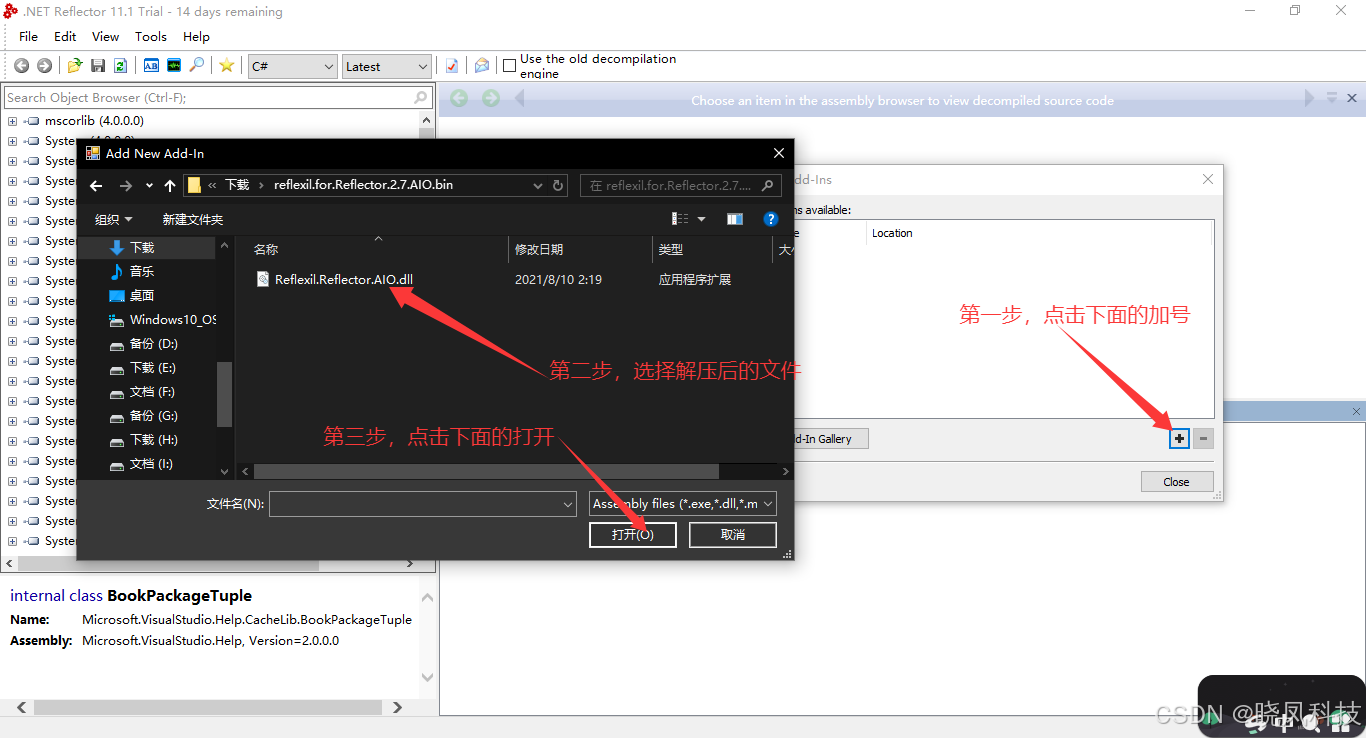
Task: Click the navigation pane vertical scrollbar
Action: (224, 394)
